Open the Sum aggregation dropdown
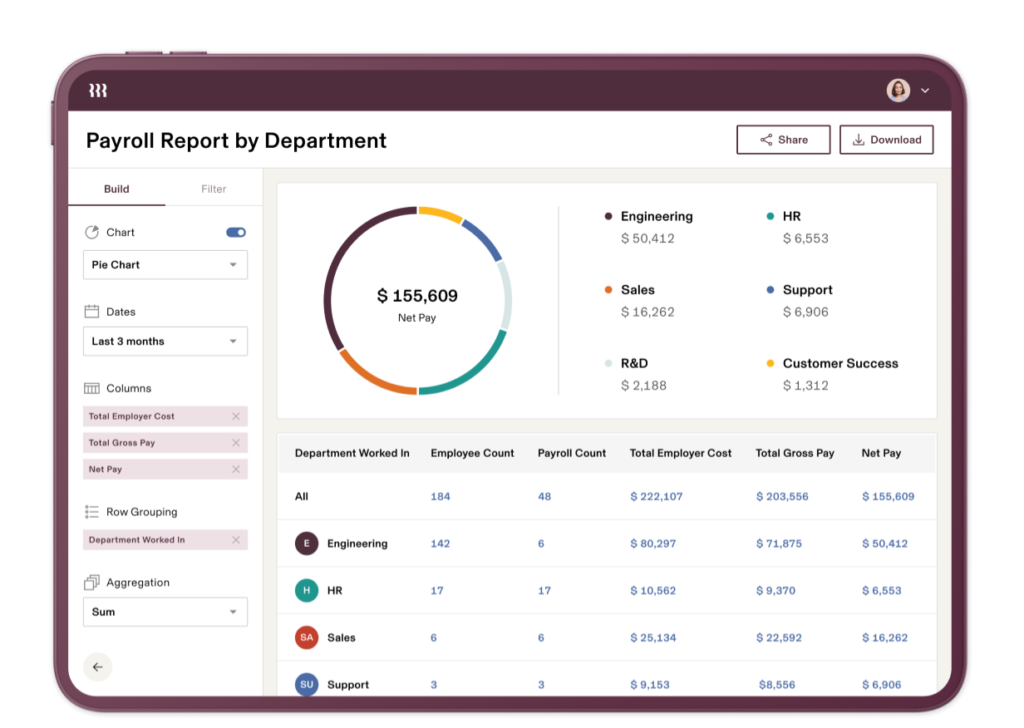 tap(165, 612)
